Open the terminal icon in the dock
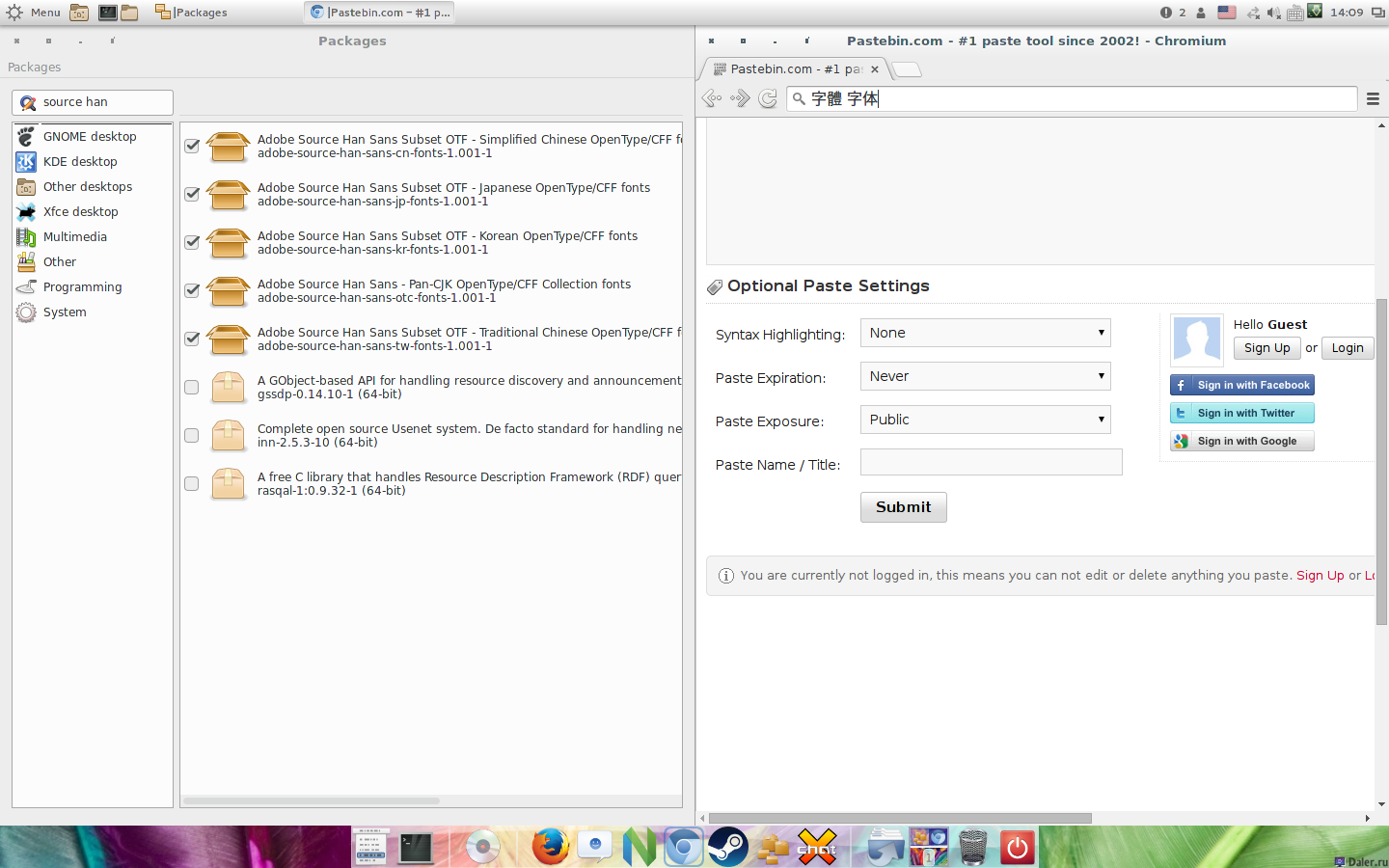 coord(416,847)
